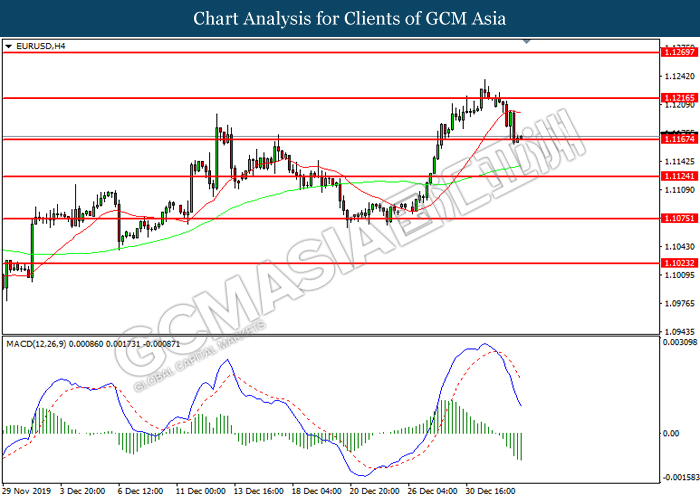
Task: Click the 13 Dec 16:00 time label
Action: 258,491
